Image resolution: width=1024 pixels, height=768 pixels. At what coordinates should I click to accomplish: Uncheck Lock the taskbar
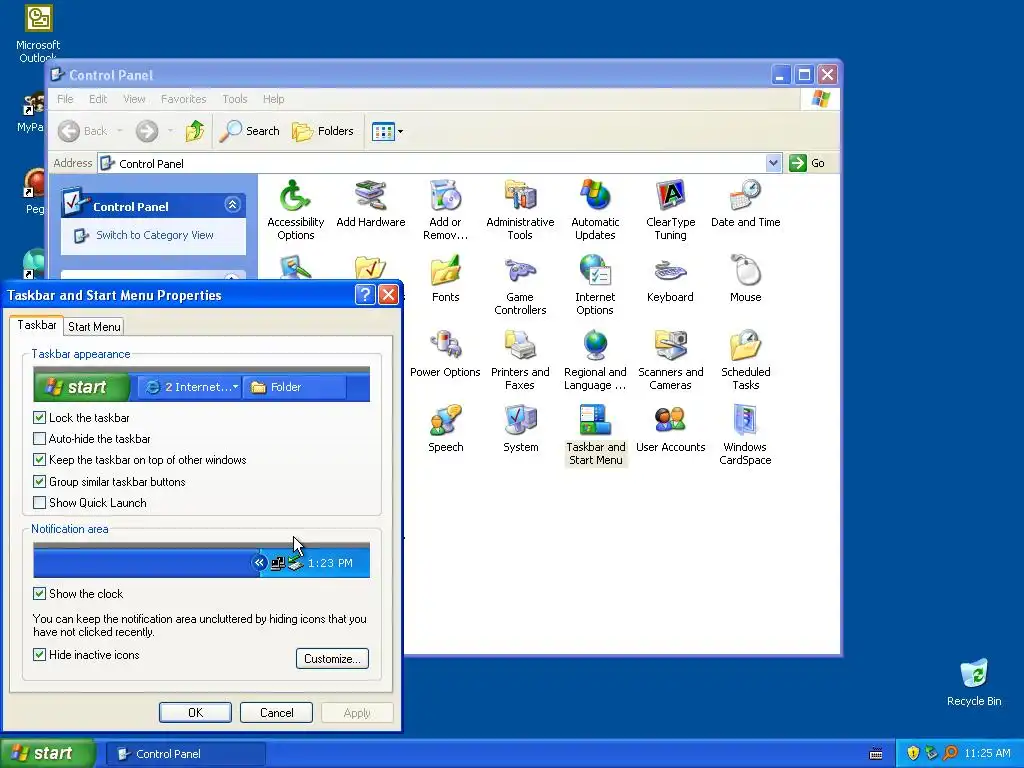tap(39, 417)
